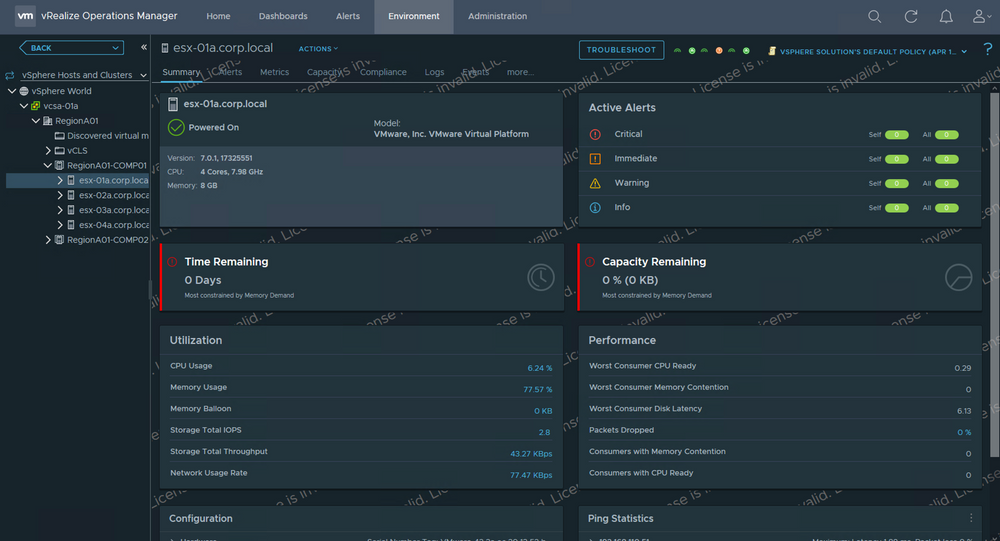Open the global search magnifier icon
The image size is (1000, 541).
pyautogui.click(x=874, y=17)
